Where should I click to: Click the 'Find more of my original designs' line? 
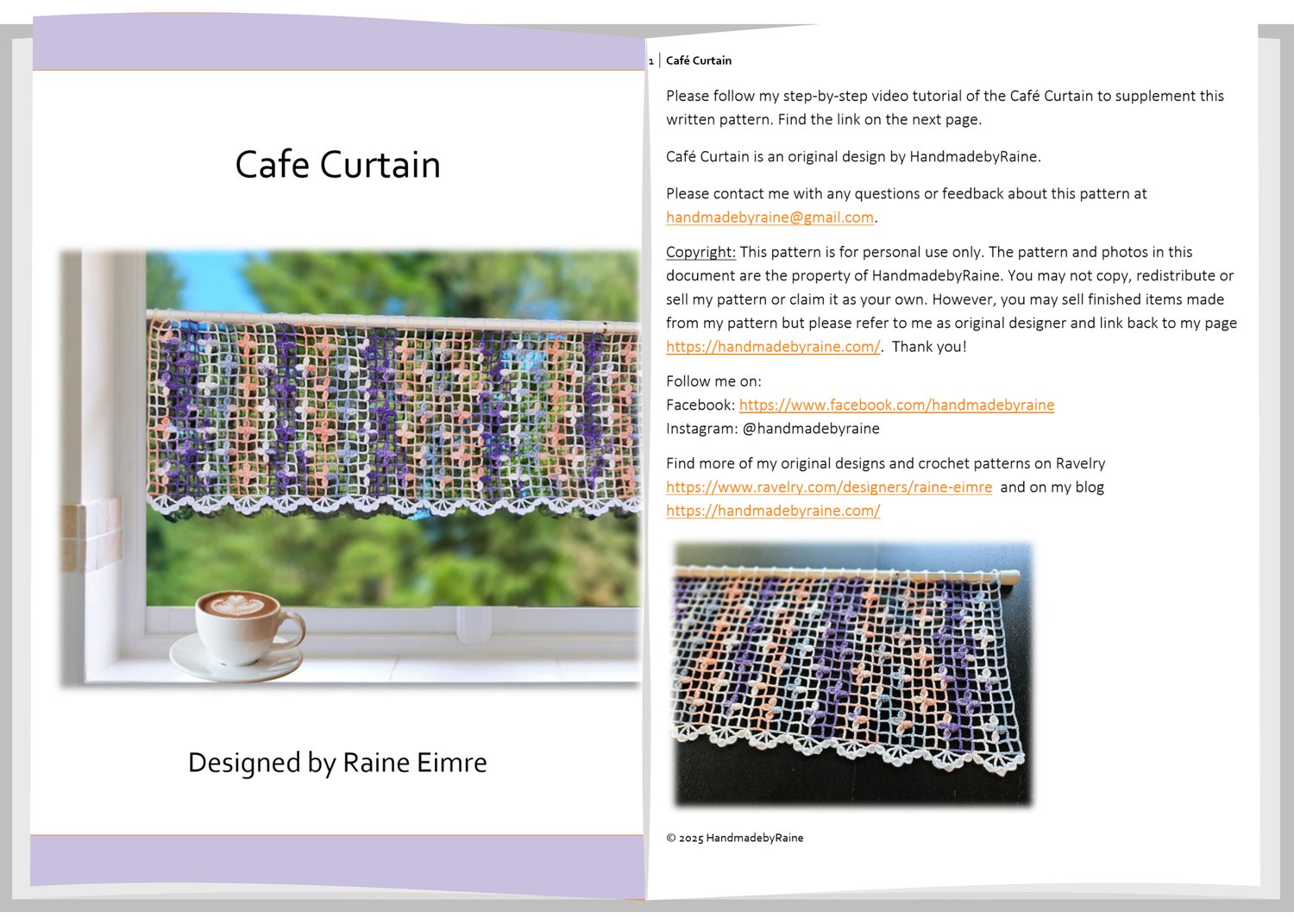[x=885, y=463]
